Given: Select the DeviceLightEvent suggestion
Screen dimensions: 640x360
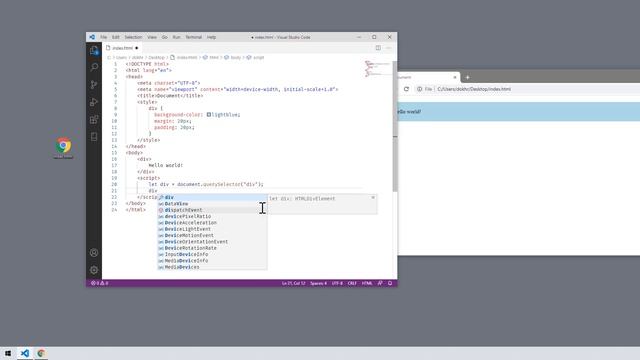Looking at the screenshot, I should coord(212,229).
